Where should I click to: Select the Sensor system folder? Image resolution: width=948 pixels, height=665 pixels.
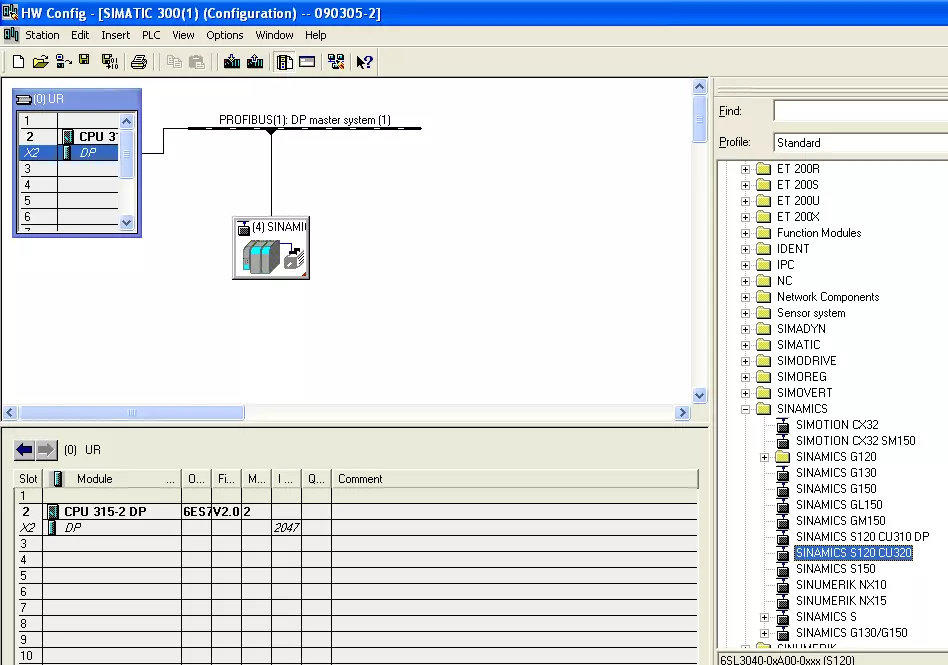pyautogui.click(x=811, y=313)
